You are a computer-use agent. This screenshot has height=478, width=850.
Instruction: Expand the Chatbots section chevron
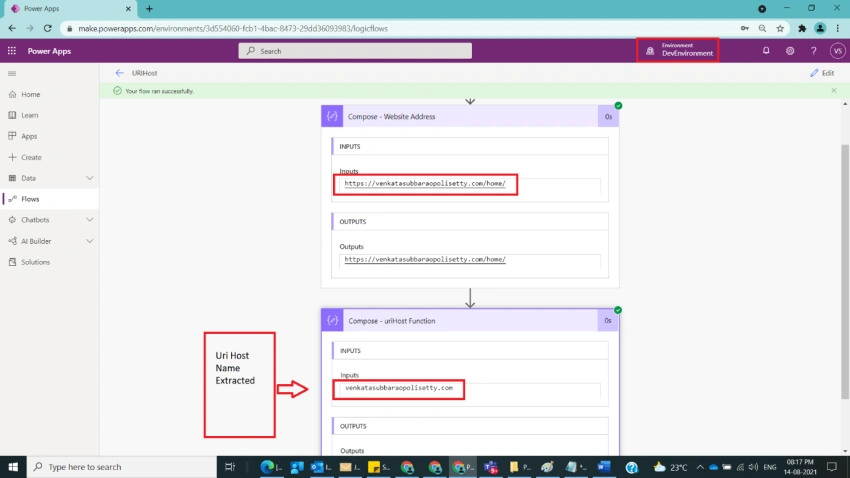click(x=89, y=220)
